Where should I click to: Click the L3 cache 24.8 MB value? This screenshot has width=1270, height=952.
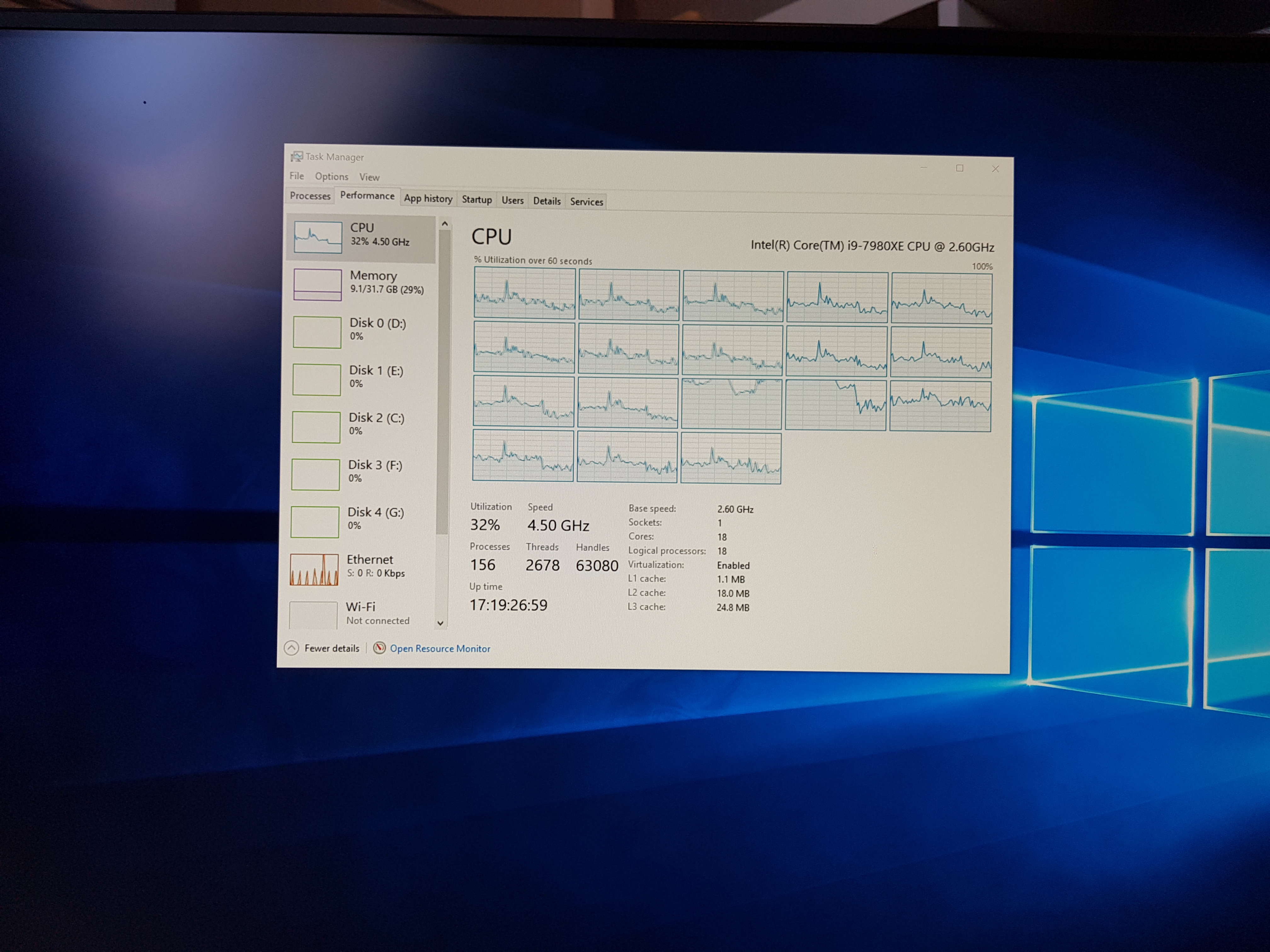point(733,607)
